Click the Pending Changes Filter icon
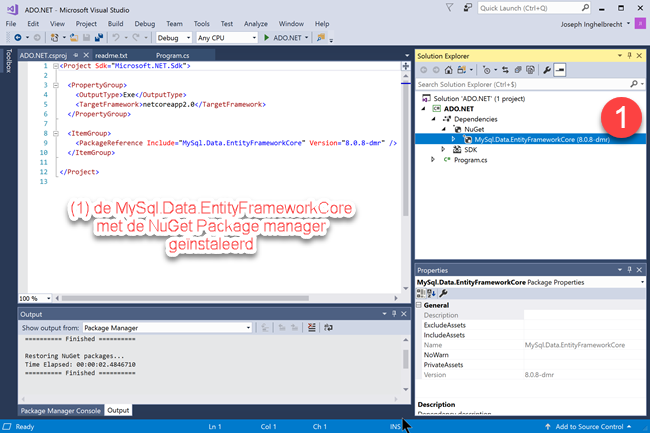This screenshot has height=433, width=650. click(x=487, y=70)
